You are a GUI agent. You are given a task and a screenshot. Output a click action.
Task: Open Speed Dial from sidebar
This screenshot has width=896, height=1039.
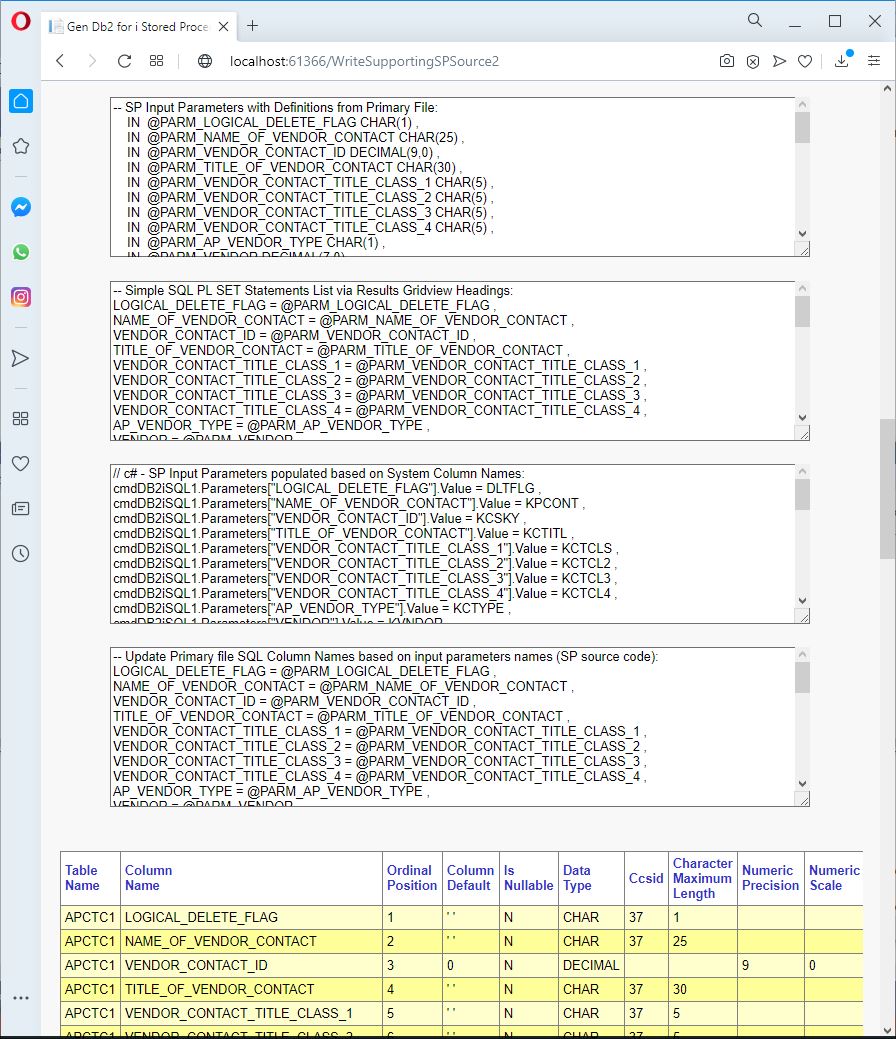(x=21, y=419)
